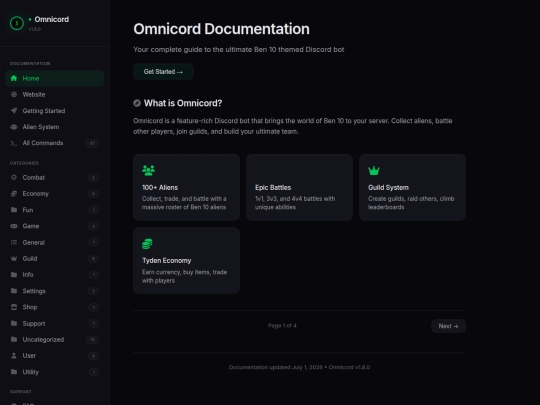Click the General list icon

pyautogui.click(x=14, y=242)
